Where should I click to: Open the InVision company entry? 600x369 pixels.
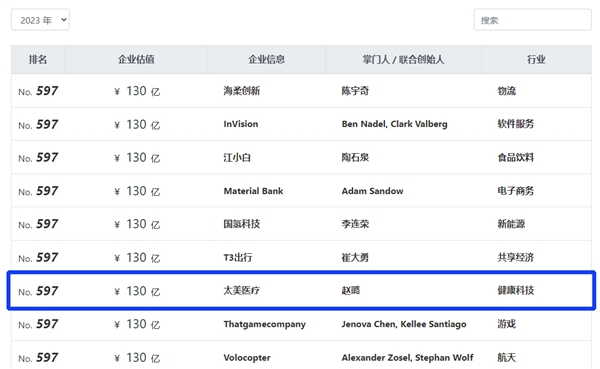(x=241, y=124)
